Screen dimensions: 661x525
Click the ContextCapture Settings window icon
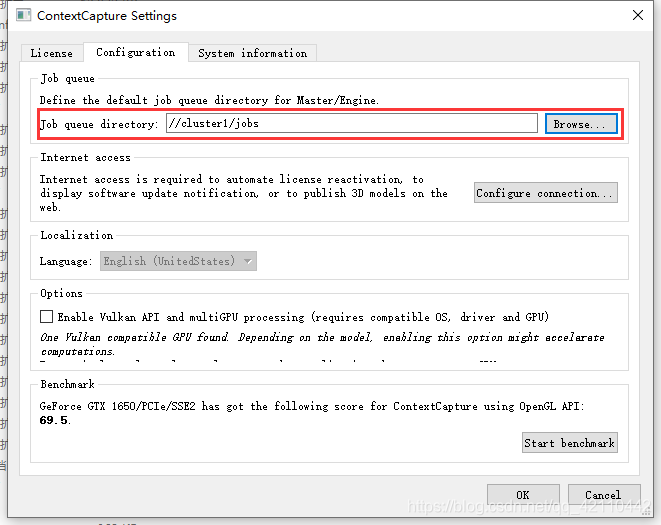24,16
